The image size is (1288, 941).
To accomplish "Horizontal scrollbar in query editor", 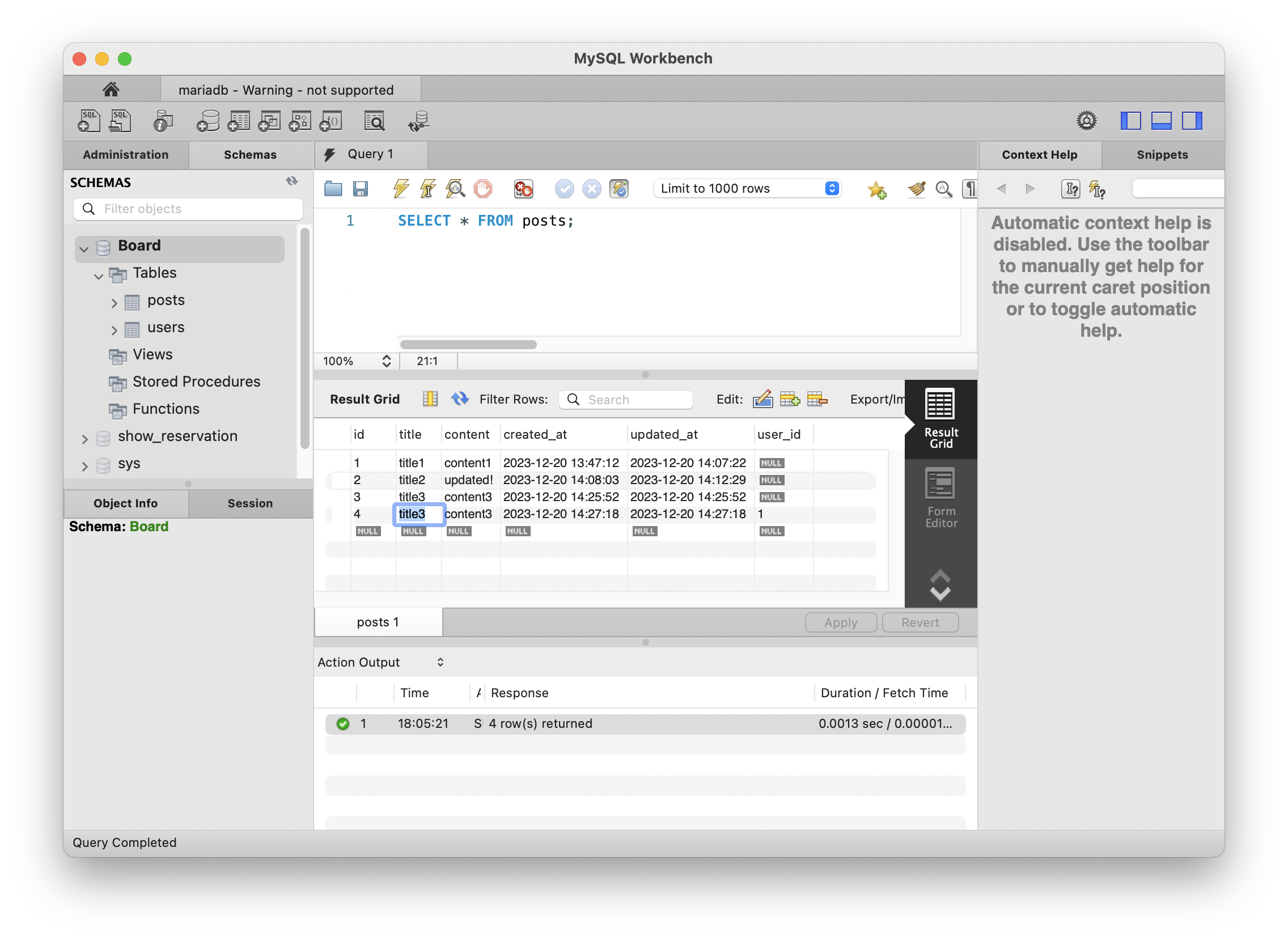I will (468, 345).
